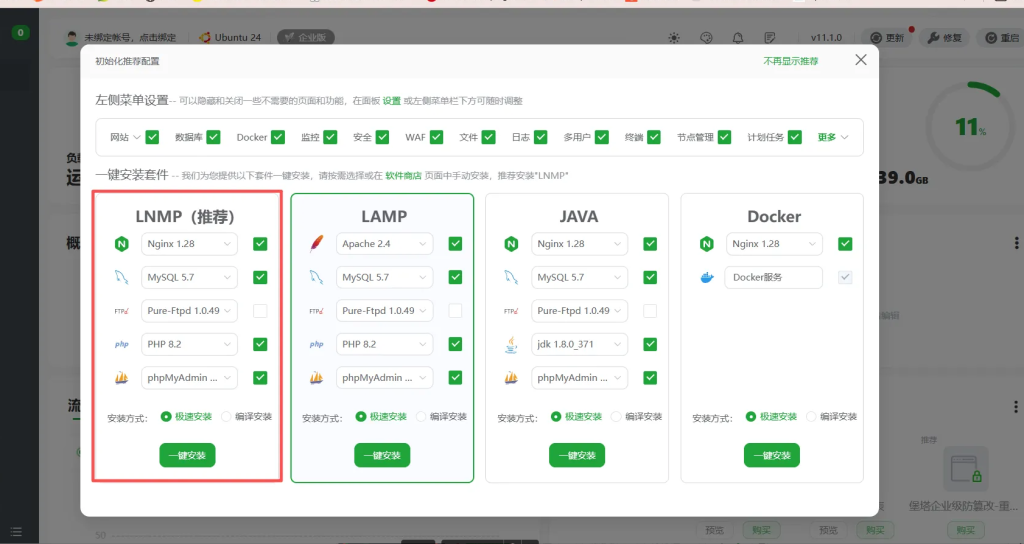
Task: Select 编译安装 radio in LAMP panel
Action: [421, 417]
